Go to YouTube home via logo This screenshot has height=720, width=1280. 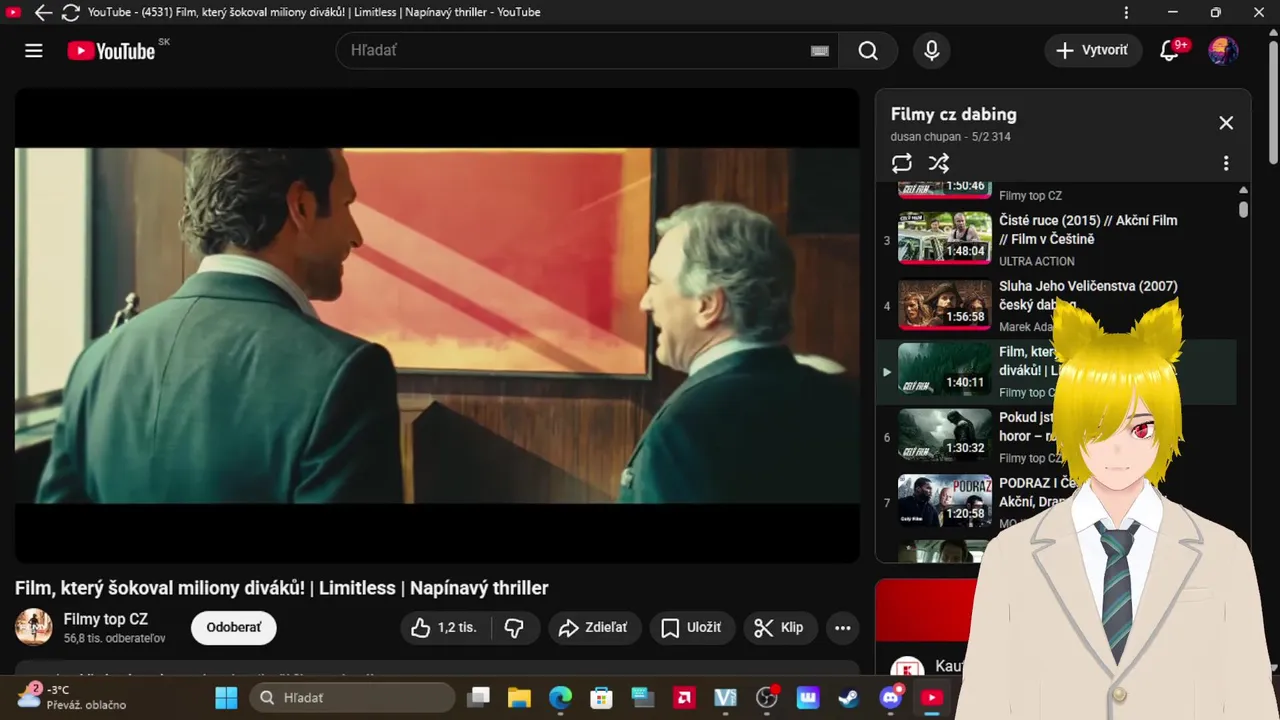pyautogui.click(x=111, y=51)
